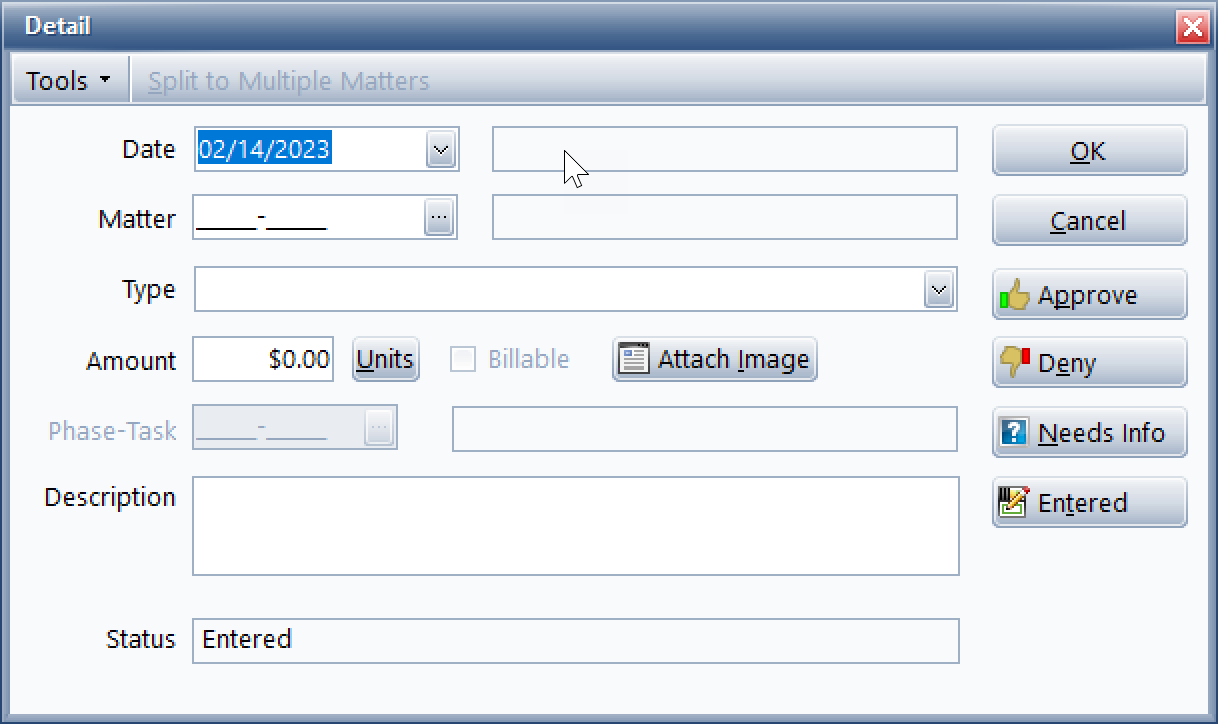This screenshot has width=1218, height=724.
Task: Click the Matter description field on right
Action: pos(724,217)
